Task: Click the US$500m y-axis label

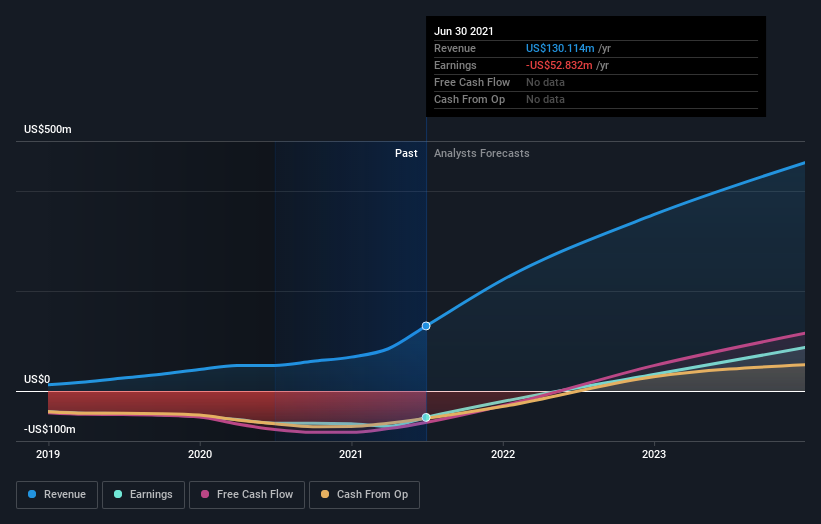Action: tap(48, 129)
